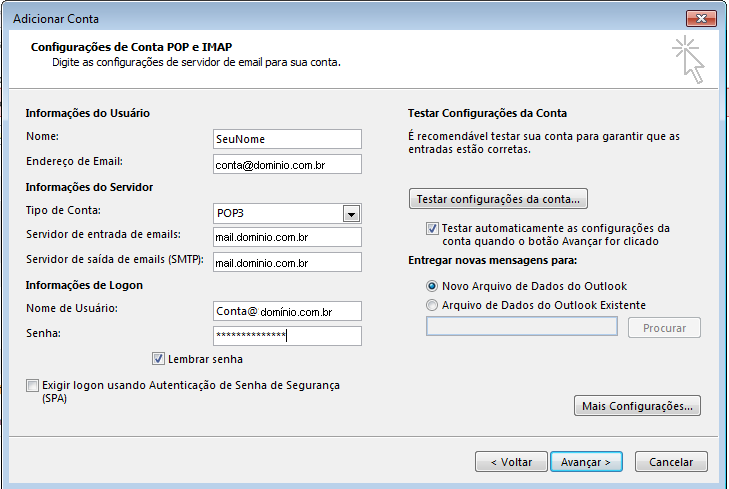Open the Tipo de Conta dropdown arrow
Image resolution: width=729 pixels, height=489 pixels.
pos(351,214)
